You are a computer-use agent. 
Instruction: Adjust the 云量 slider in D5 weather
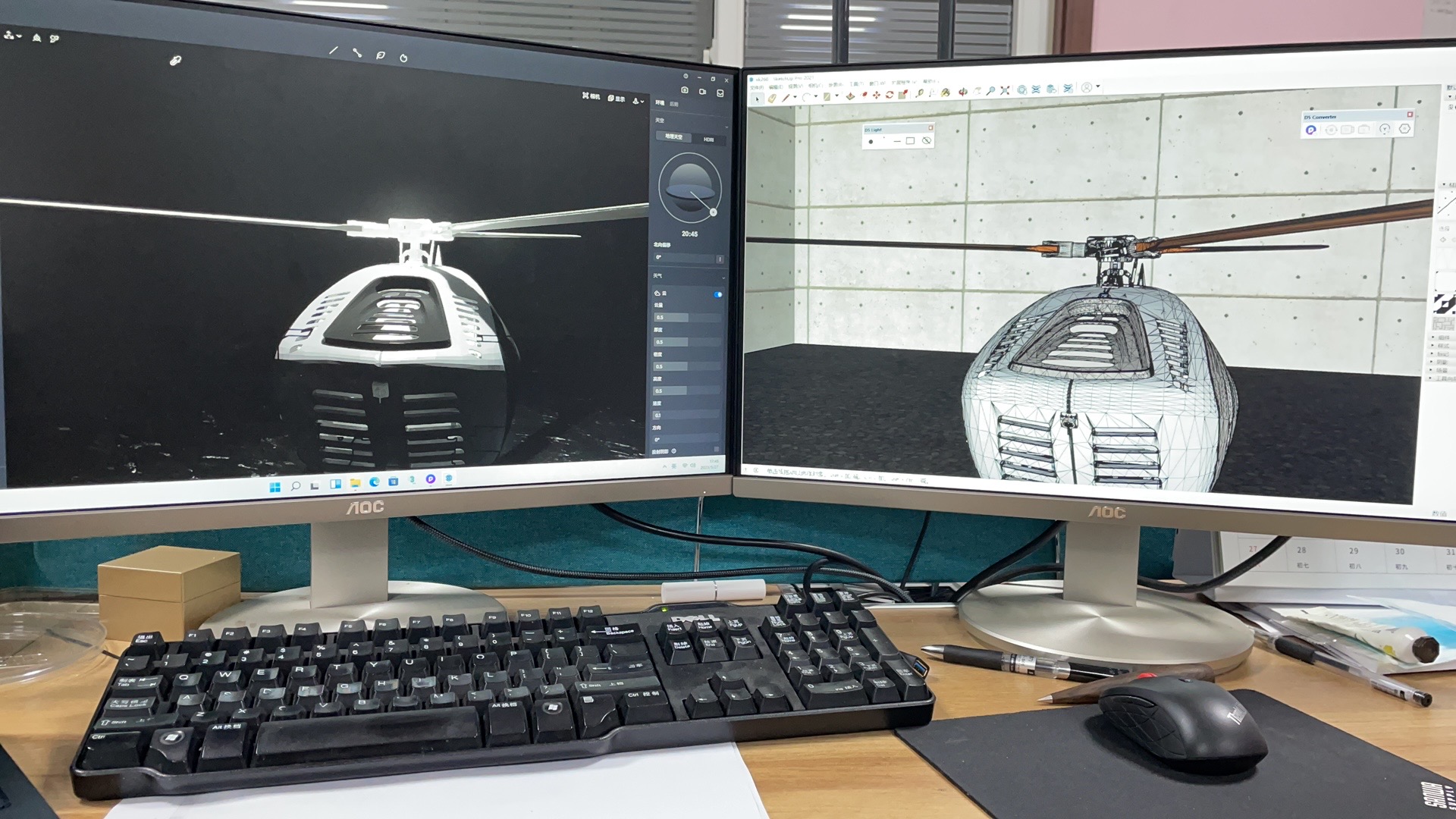tap(688, 318)
